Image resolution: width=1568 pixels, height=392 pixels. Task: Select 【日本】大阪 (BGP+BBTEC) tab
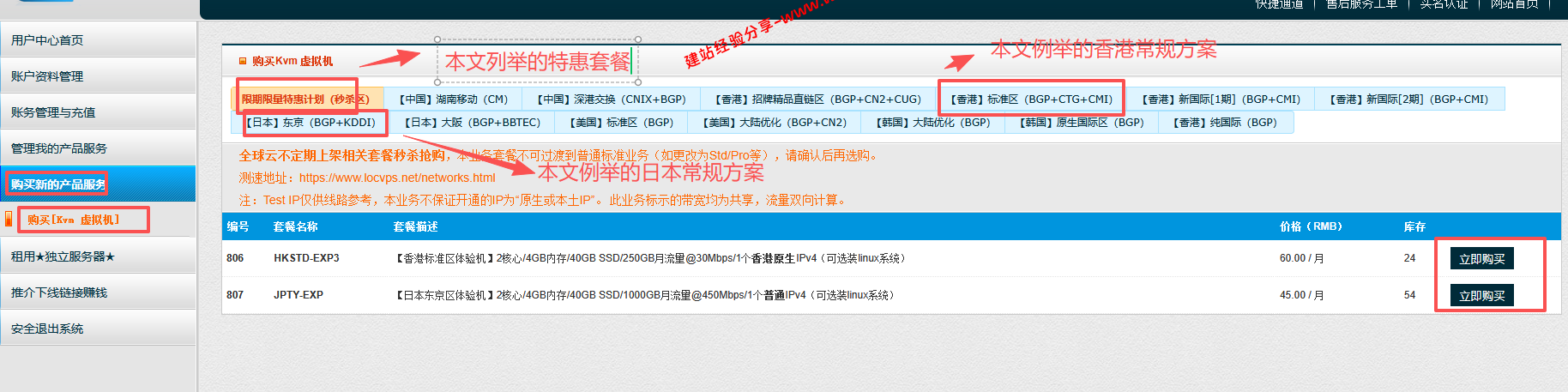point(472,123)
